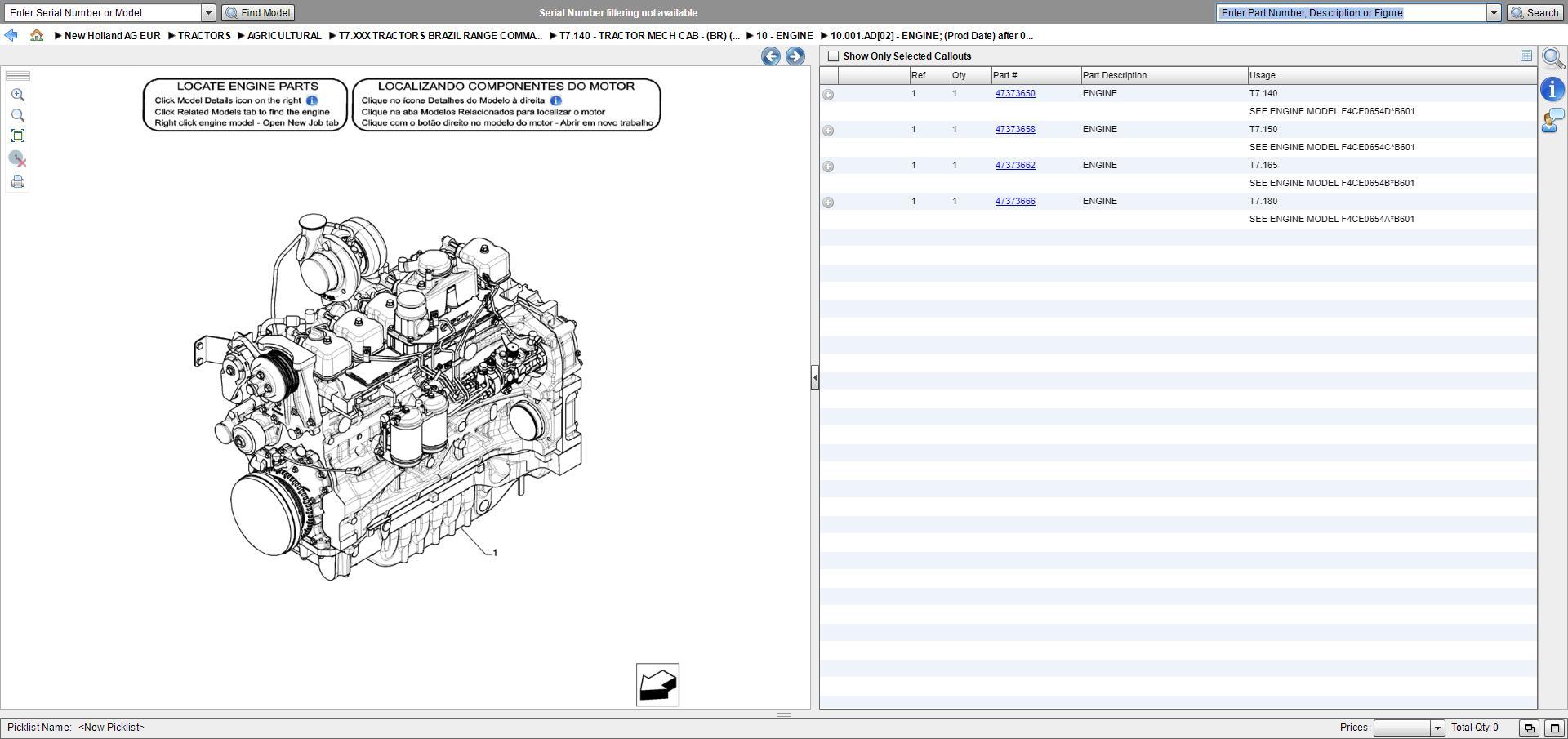Add part 47373662 to picklist
This screenshot has height=739, width=1568.
tap(828, 167)
